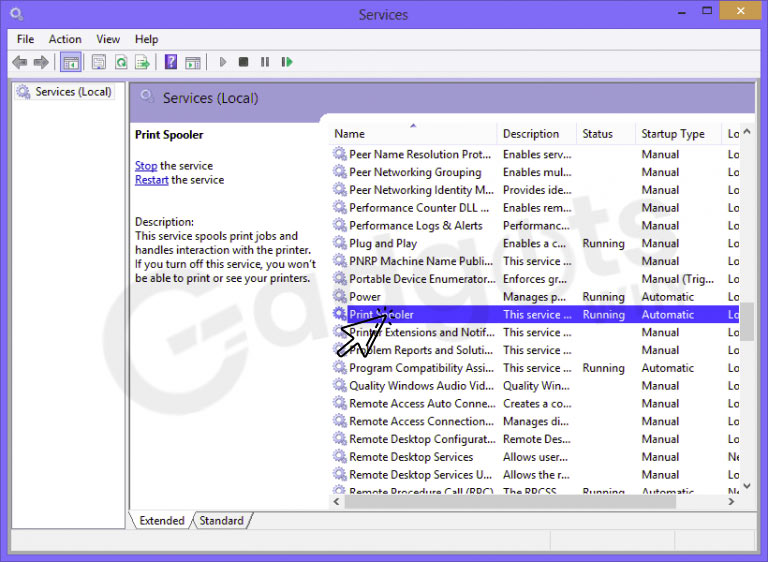Open Properties from the toolbar icon

(x=99, y=62)
